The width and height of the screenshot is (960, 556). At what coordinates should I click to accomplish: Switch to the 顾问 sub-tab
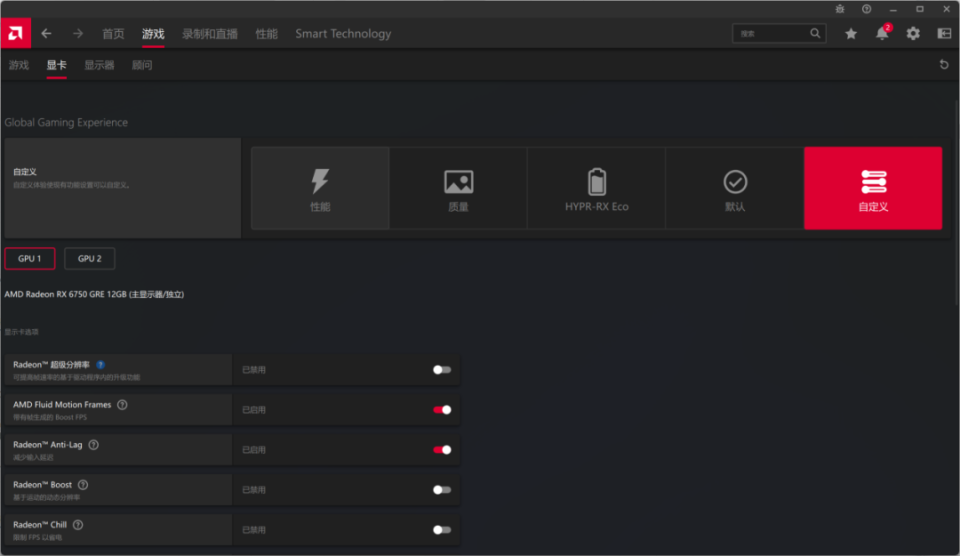142,65
